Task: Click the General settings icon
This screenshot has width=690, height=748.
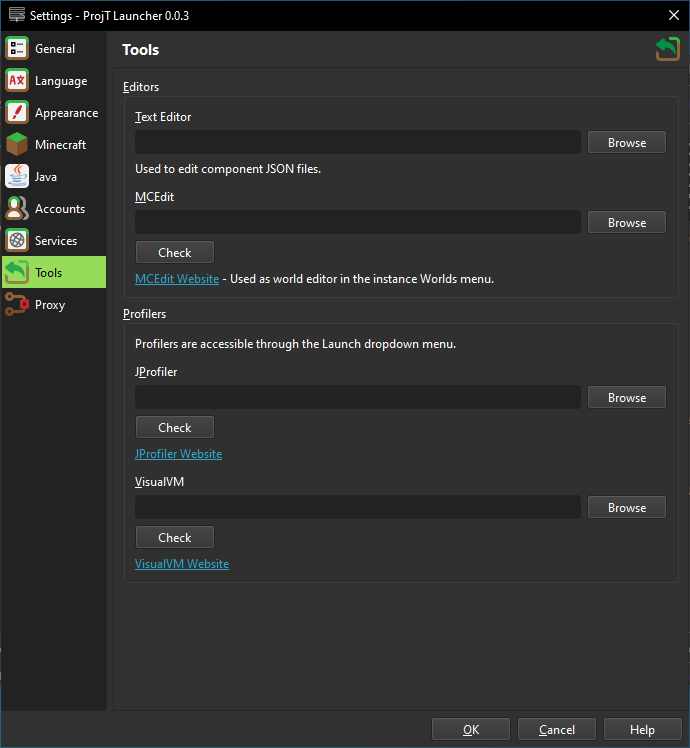Action: tap(17, 49)
